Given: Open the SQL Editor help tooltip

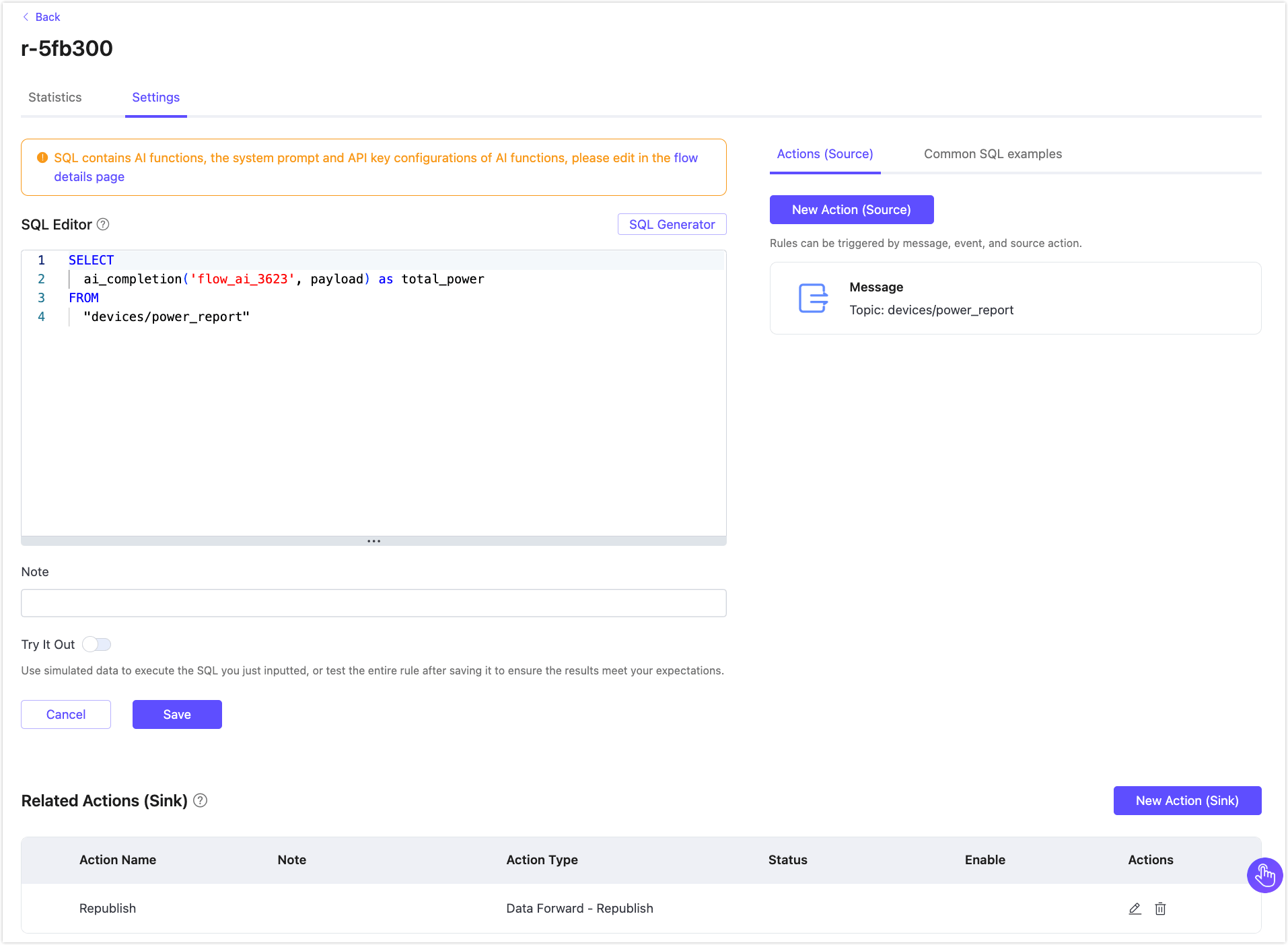Looking at the screenshot, I should tap(103, 224).
